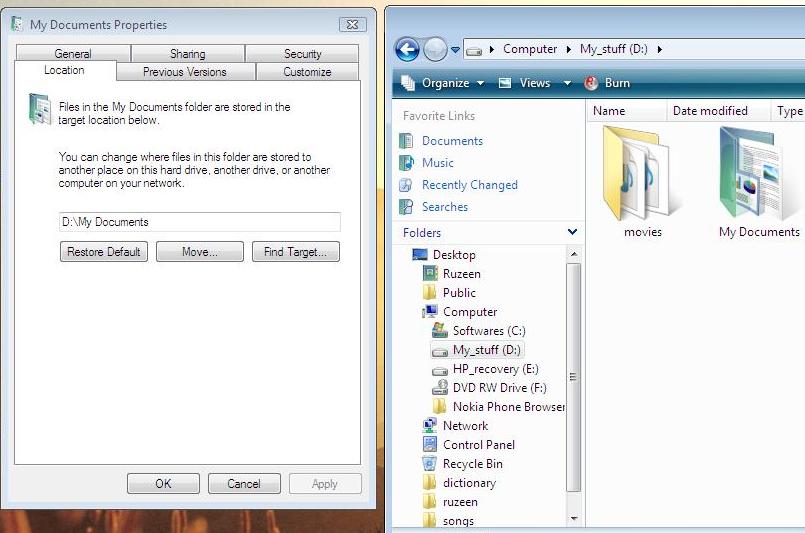Select DVD RW Drive (F:)
The width and height of the screenshot is (805, 533).
pos(498,388)
